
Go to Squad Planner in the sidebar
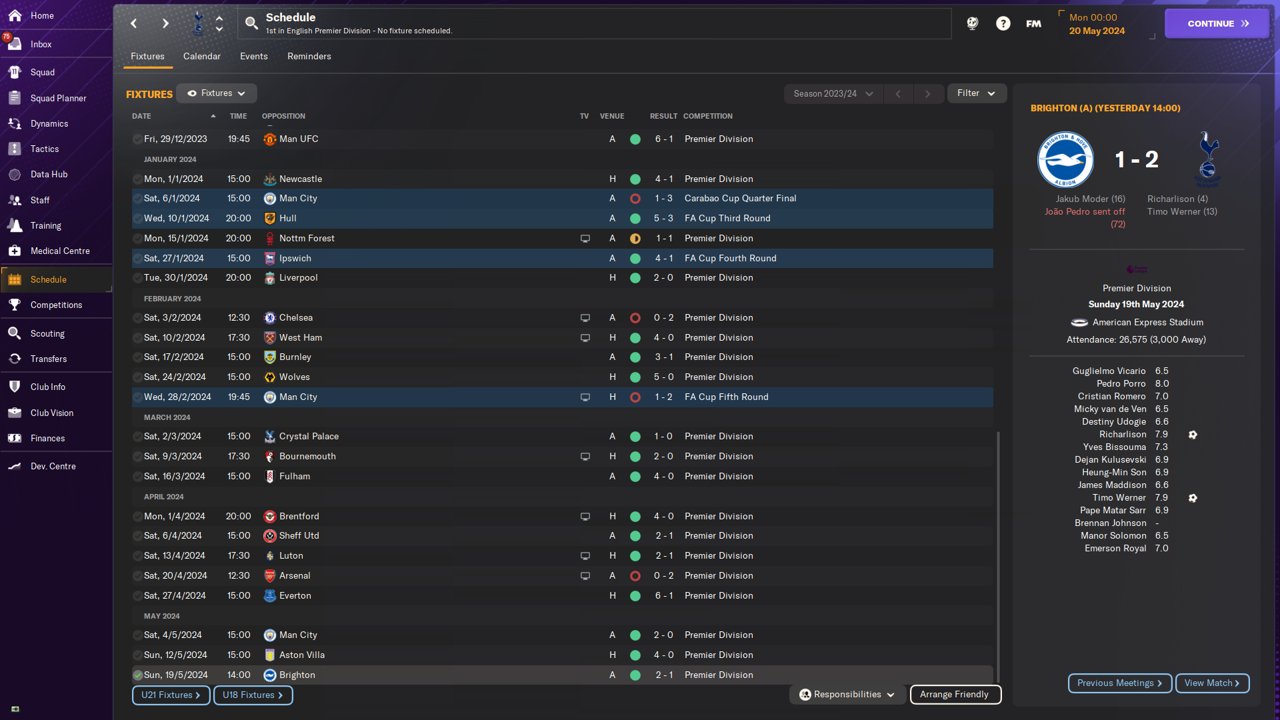tap(56, 98)
